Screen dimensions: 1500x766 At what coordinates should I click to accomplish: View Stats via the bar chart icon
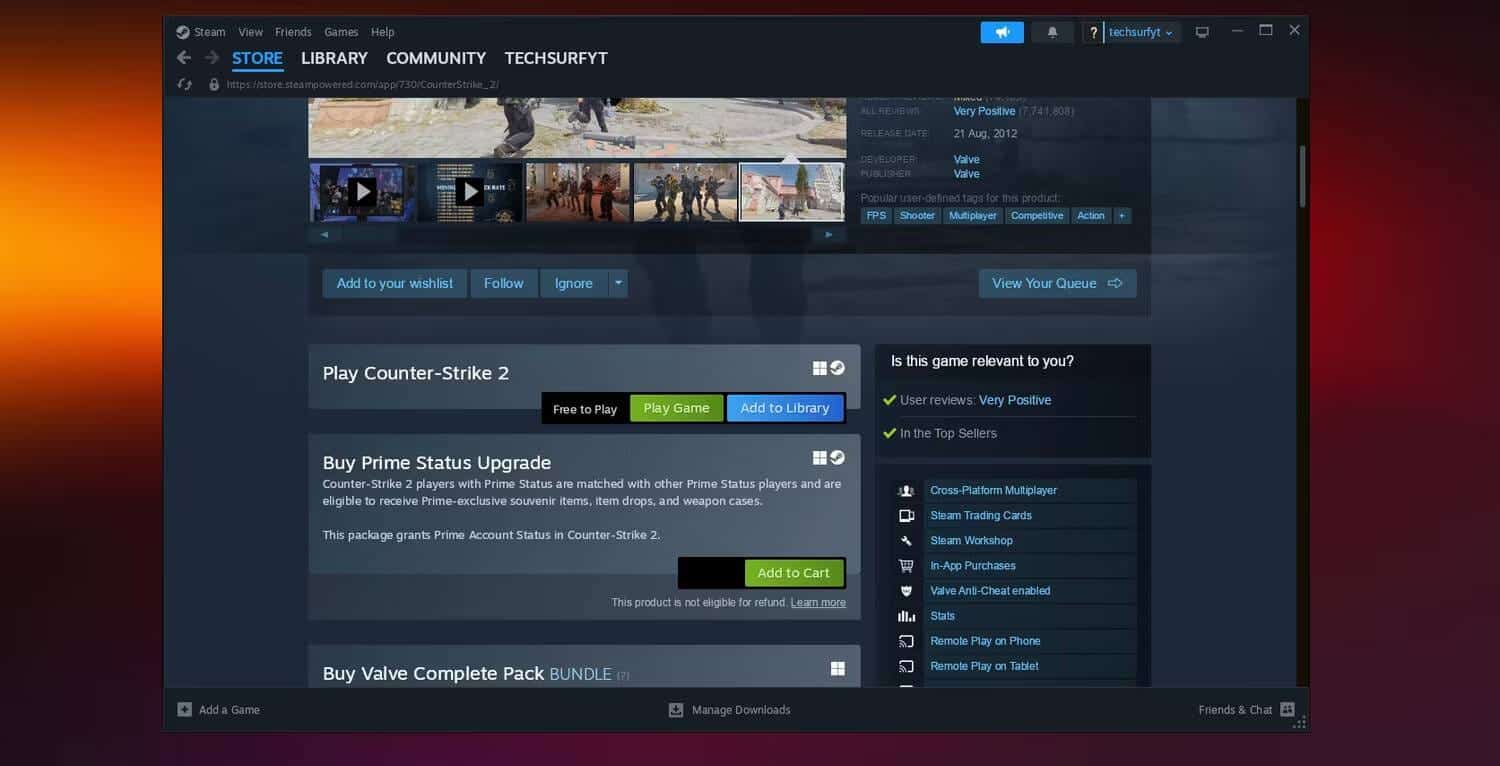click(907, 615)
